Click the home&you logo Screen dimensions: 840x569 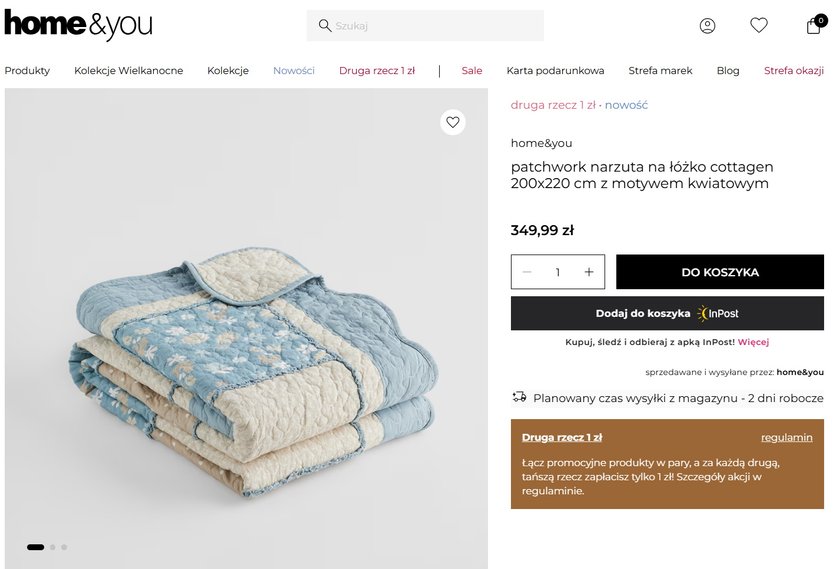pos(78,24)
